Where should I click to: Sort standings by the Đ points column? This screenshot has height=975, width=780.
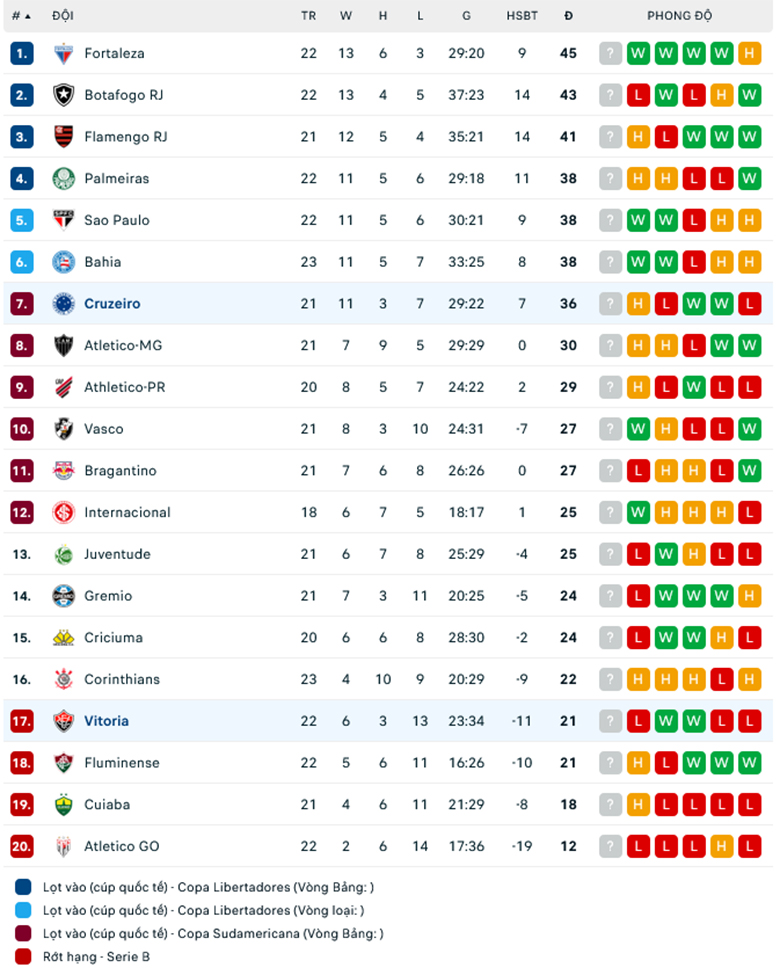tap(568, 16)
